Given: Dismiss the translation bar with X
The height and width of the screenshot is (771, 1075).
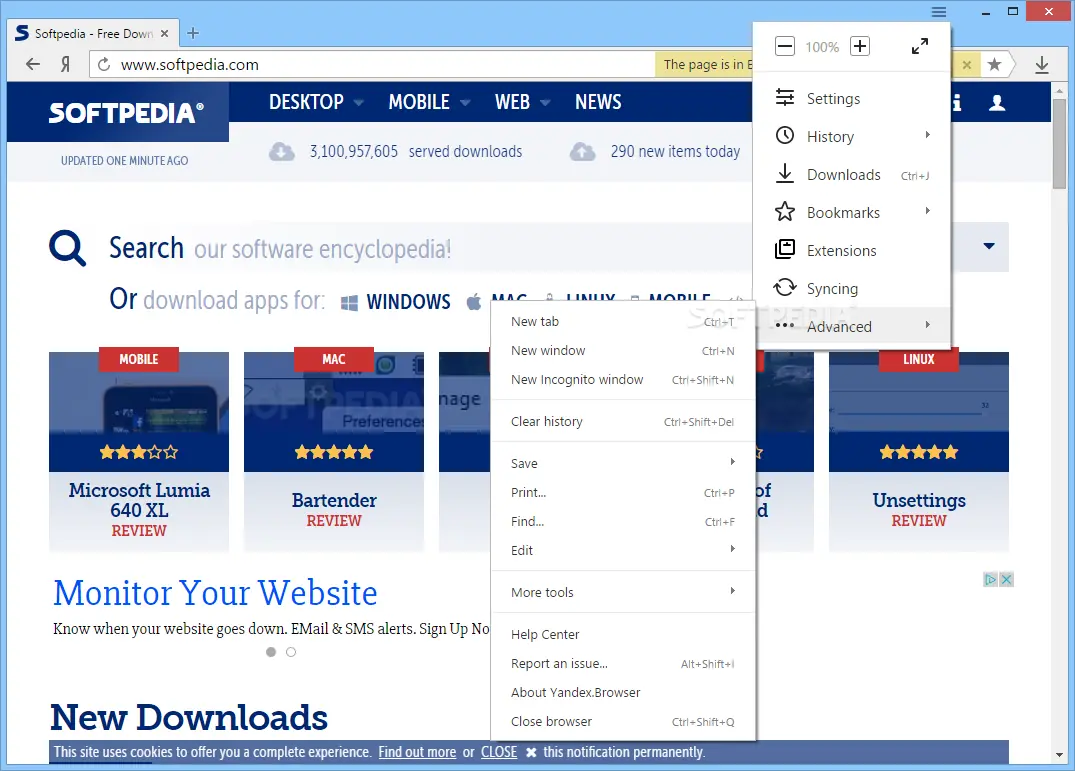Looking at the screenshot, I should pyautogui.click(x=967, y=65).
